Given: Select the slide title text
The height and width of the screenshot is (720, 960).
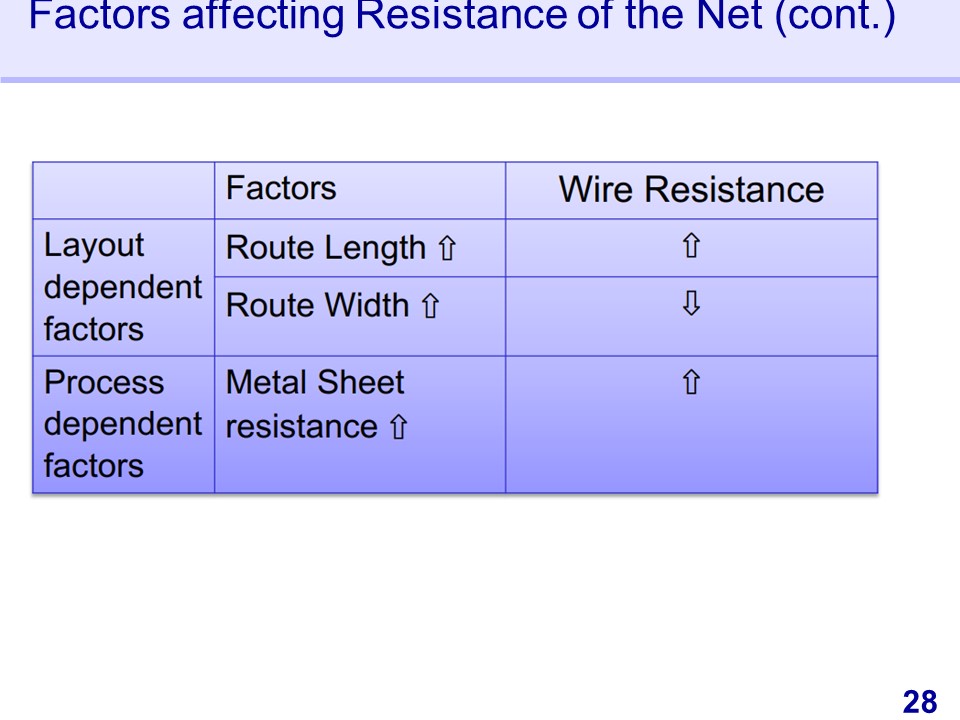Looking at the screenshot, I should coord(461,18).
